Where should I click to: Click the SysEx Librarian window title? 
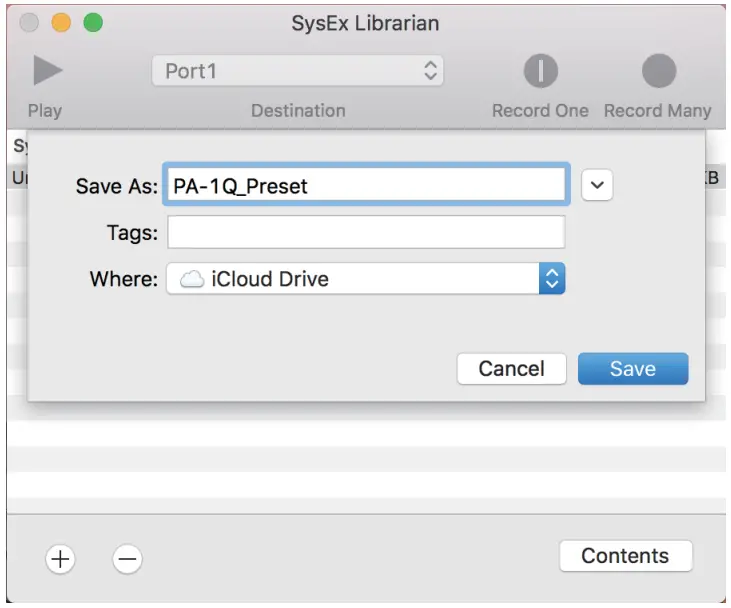(365, 23)
